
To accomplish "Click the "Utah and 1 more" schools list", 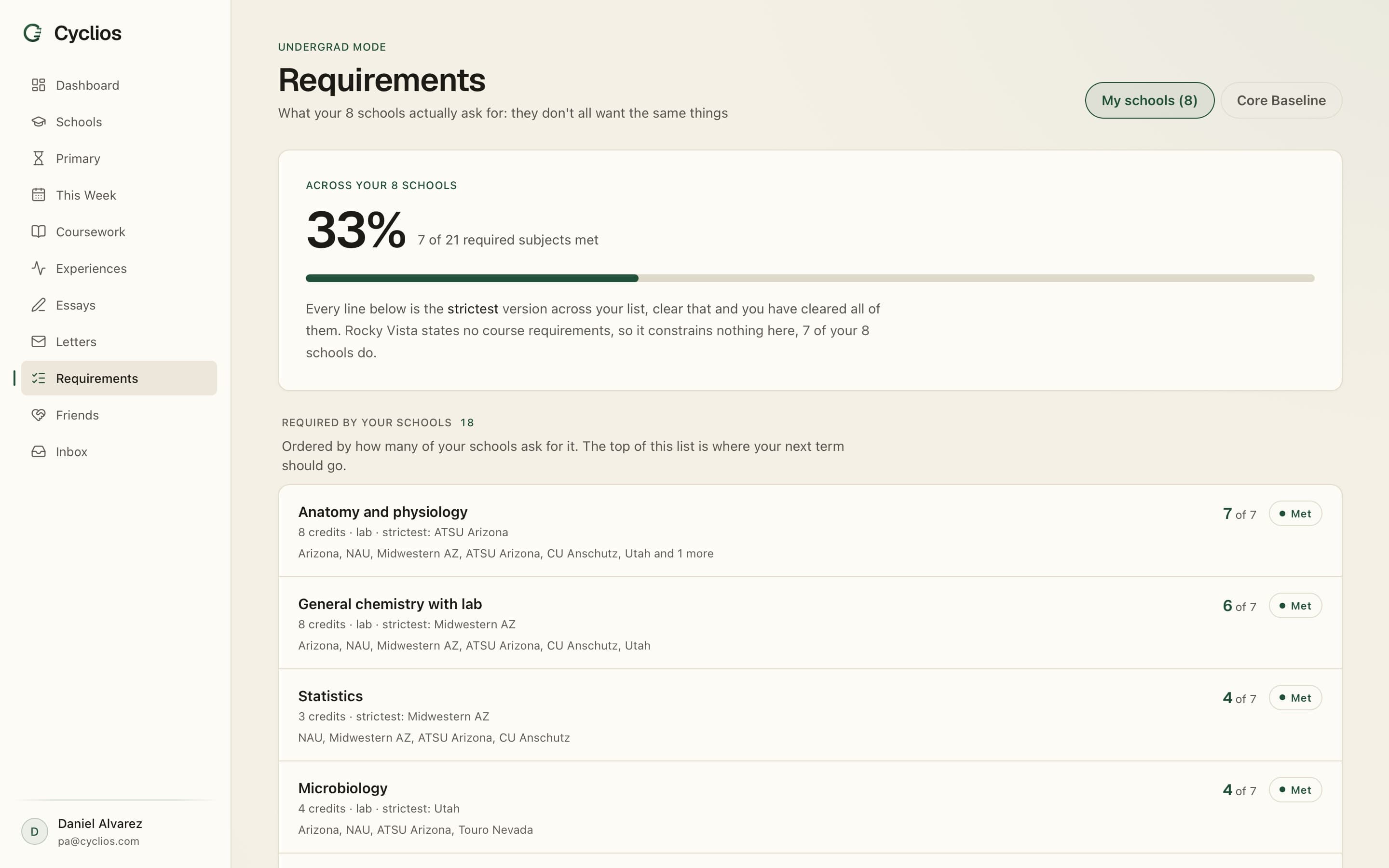I will 668,554.
